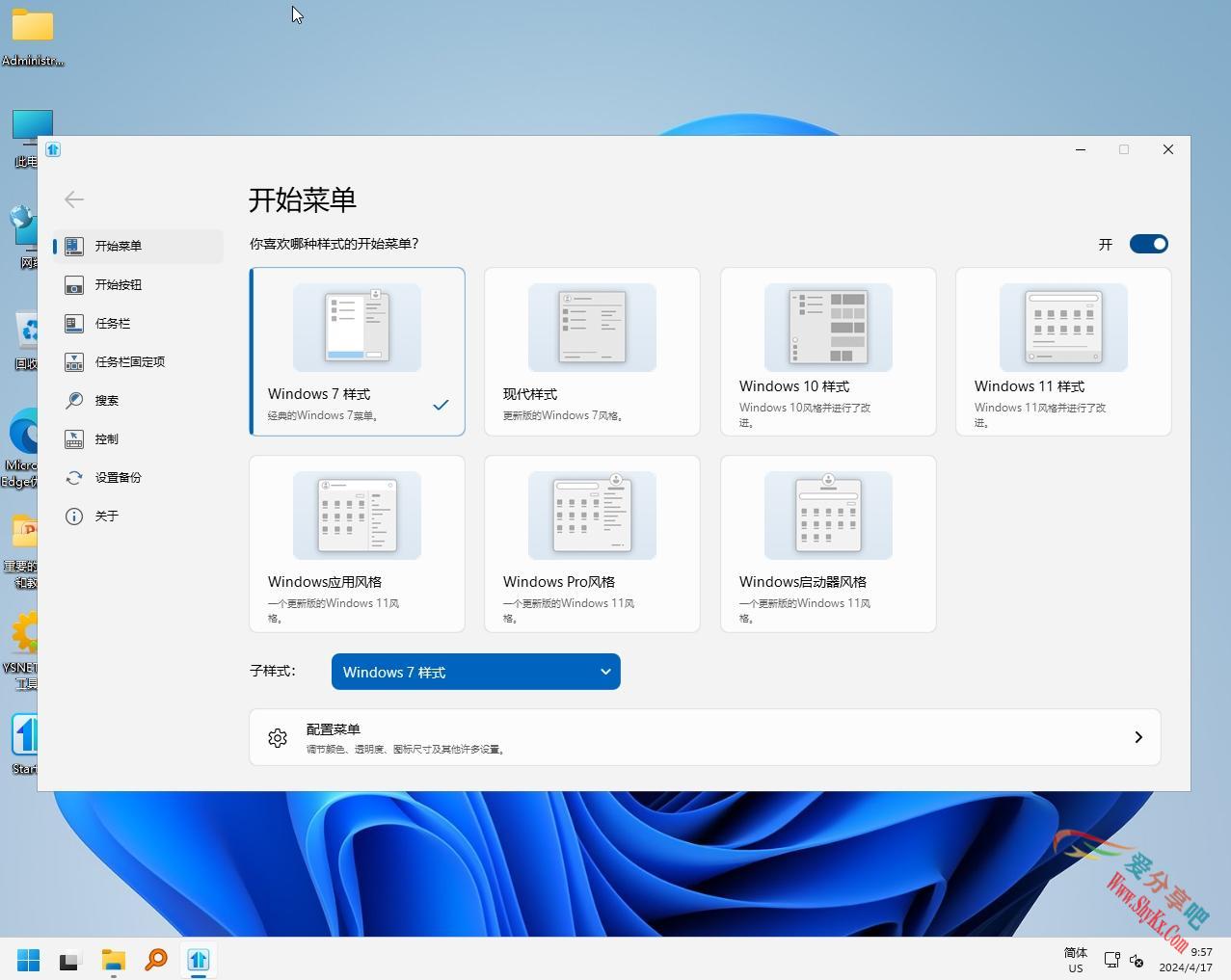Click the 搜索 magnifier icon in sidebar
The width and height of the screenshot is (1231, 980).
(x=74, y=401)
